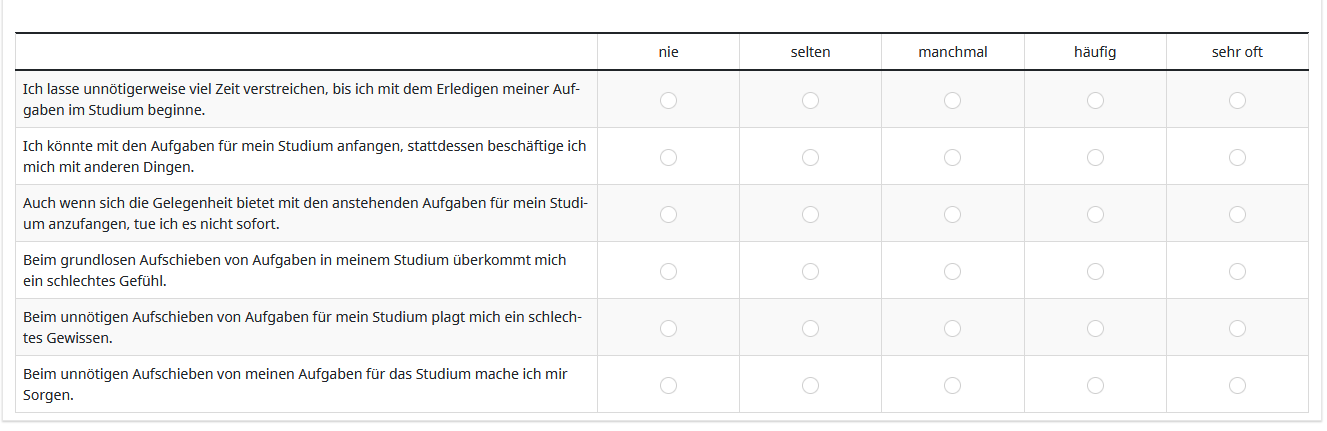Screen dimensions: 1327x431
Task: Select 'nie' for 'mache ich mir Sorgen' row
Action: pos(668,385)
